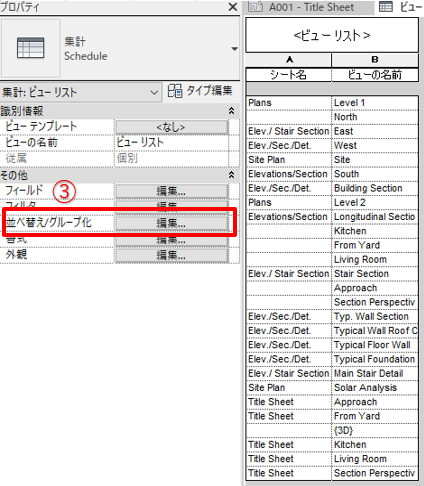
Task: Select the Typ. Wall Section cell
Action: 375,317
